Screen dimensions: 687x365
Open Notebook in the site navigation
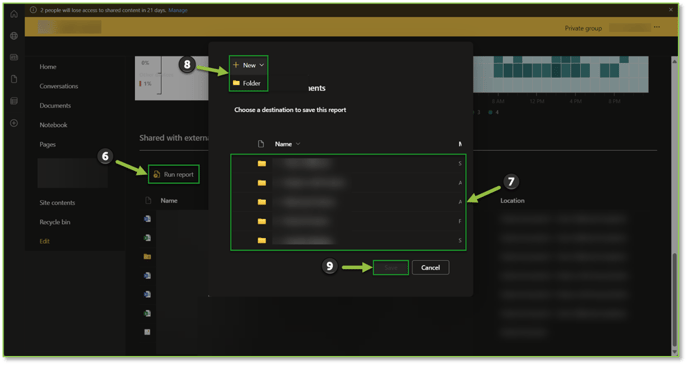coord(53,125)
